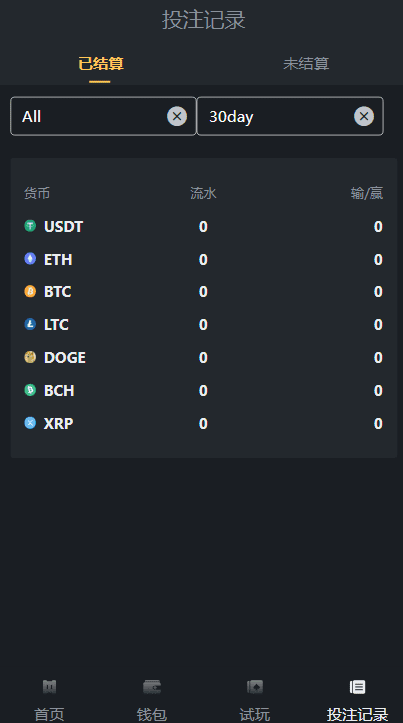Click the ETH coin icon
Image resolution: width=403 pixels, height=723 pixels.
(x=30, y=259)
